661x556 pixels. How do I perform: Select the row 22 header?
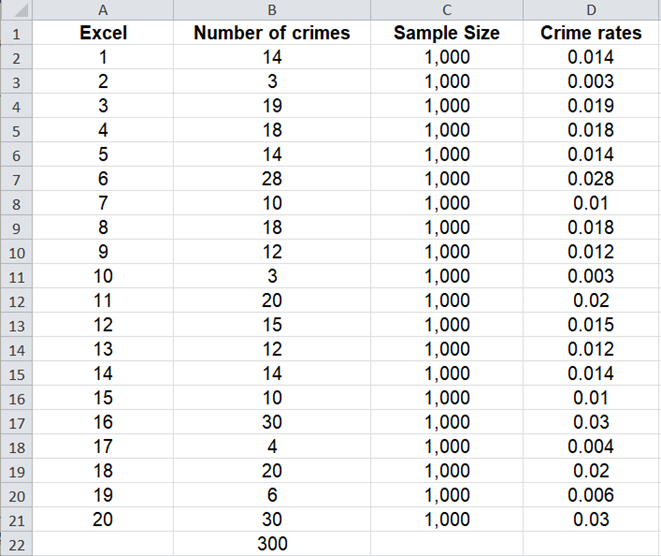point(17,544)
